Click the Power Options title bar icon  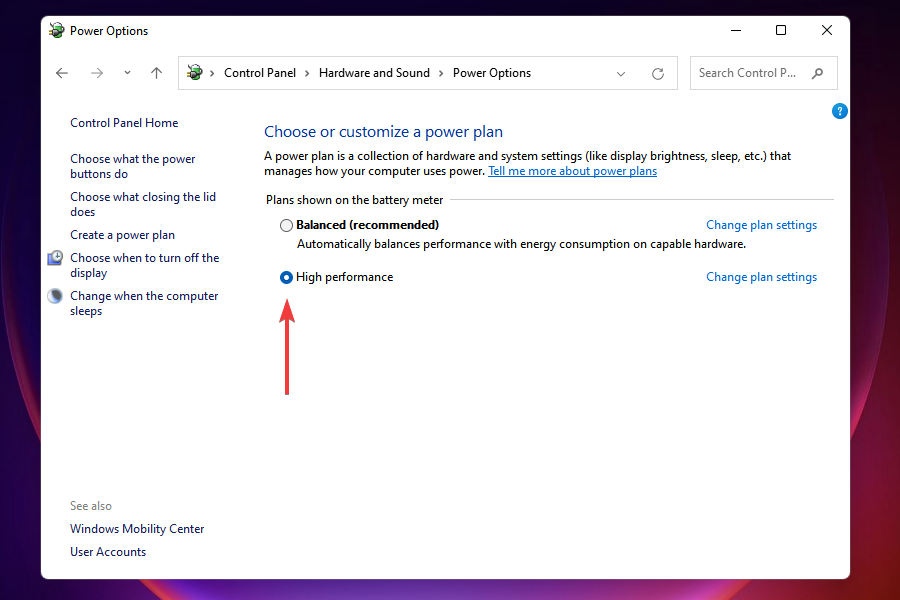(56, 30)
